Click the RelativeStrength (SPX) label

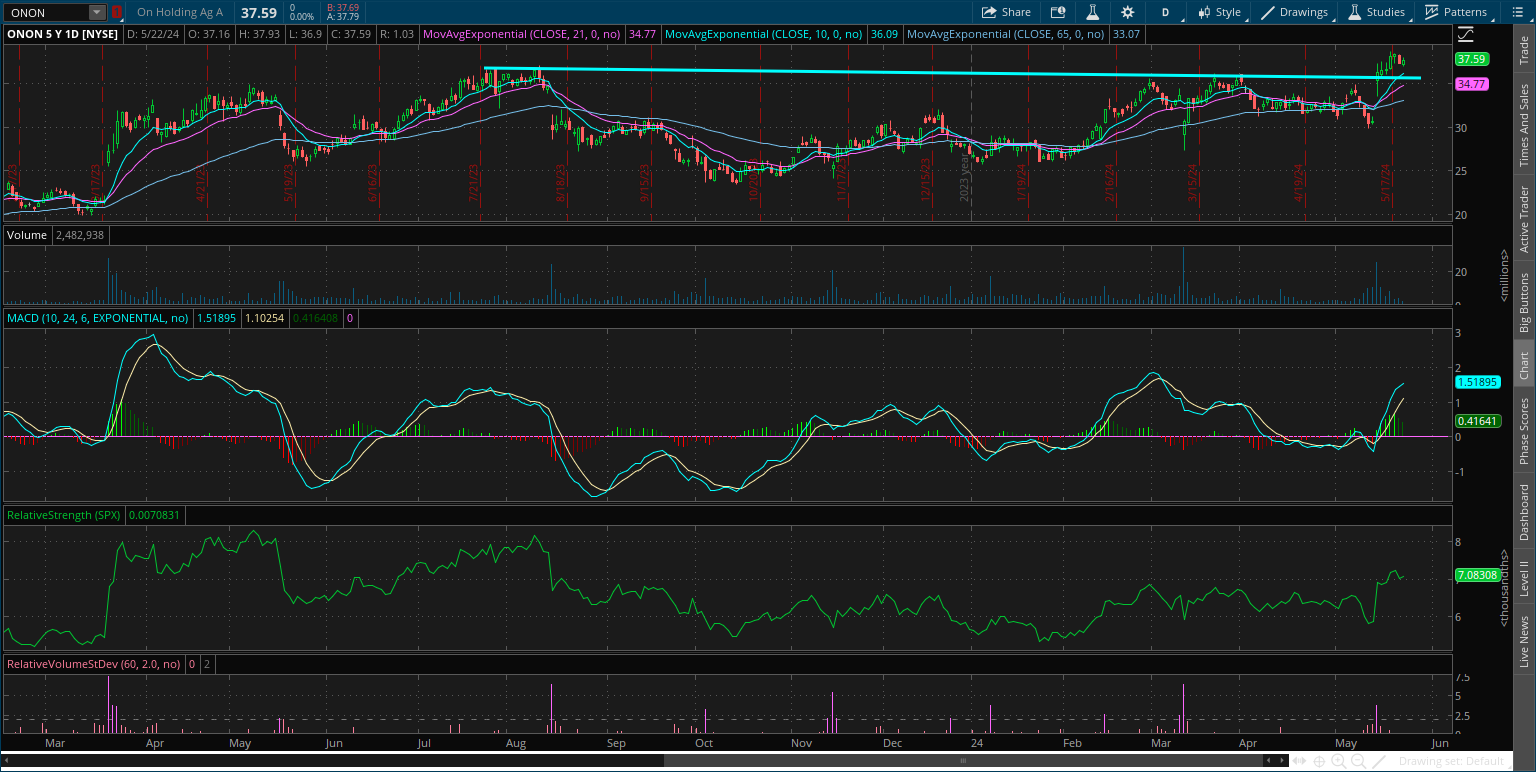pyautogui.click(x=64, y=515)
